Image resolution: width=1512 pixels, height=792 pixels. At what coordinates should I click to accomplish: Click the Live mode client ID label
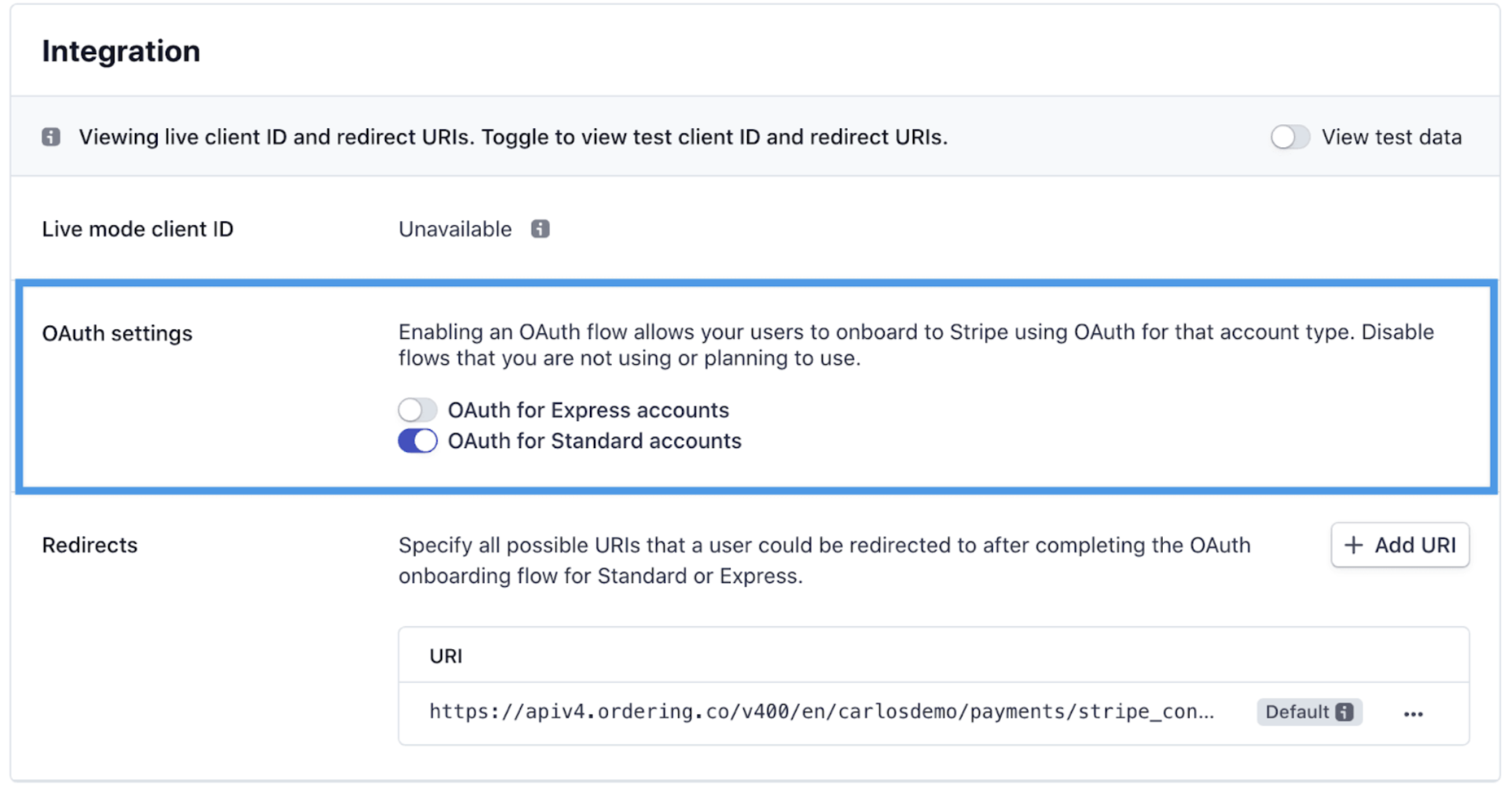coord(138,229)
